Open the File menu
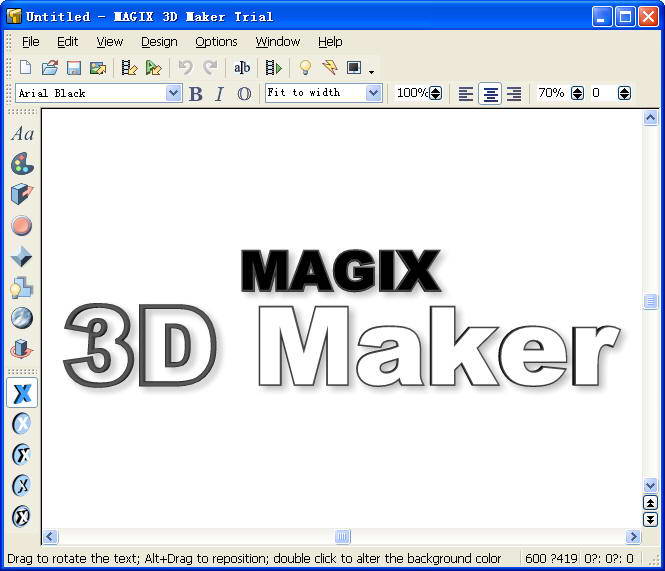 click(31, 42)
